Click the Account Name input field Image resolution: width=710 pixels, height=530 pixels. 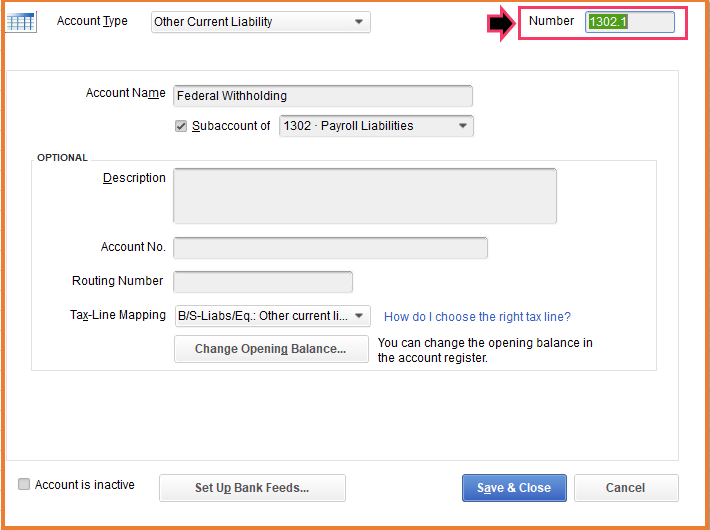[322, 96]
